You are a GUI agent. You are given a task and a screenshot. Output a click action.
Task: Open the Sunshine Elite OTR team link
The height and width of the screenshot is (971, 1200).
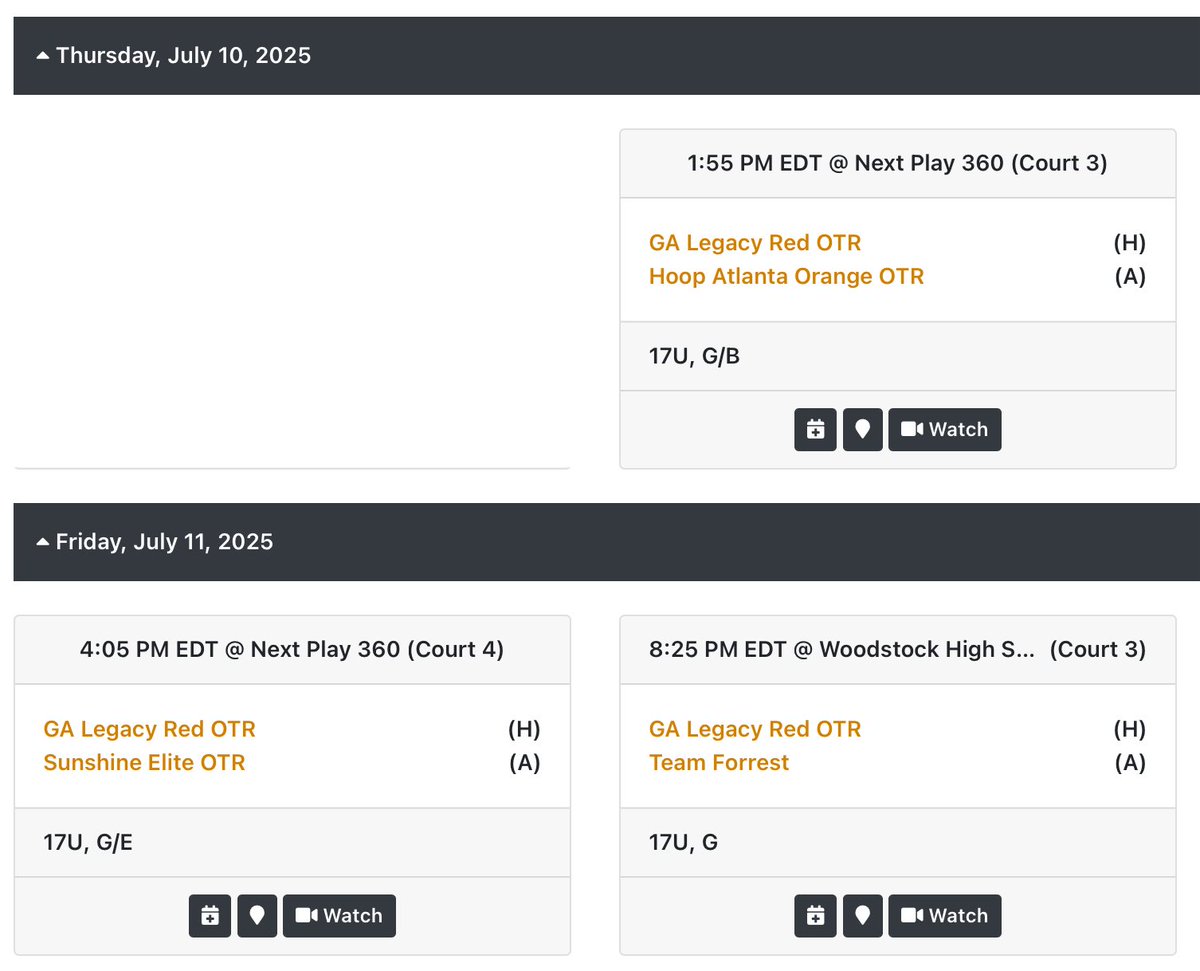[144, 762]
